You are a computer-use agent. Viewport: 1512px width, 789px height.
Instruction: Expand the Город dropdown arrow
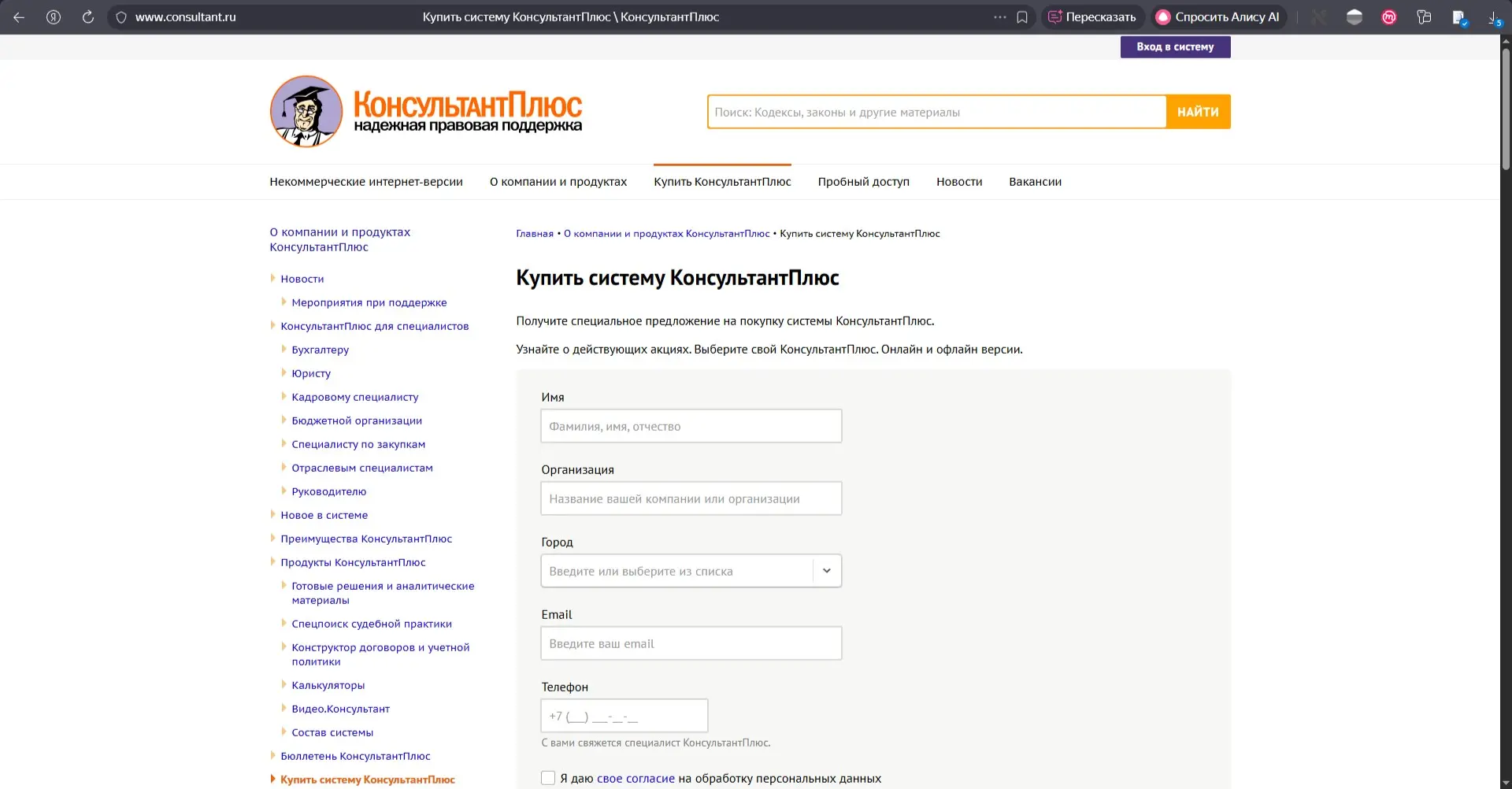point(827,571)
